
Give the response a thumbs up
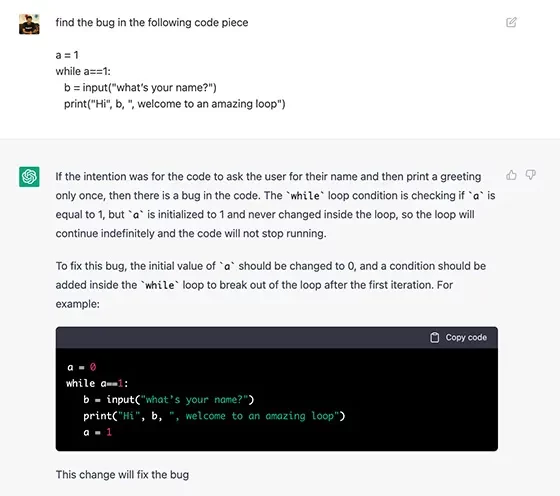pyautogui.click(x=511, y=175)
